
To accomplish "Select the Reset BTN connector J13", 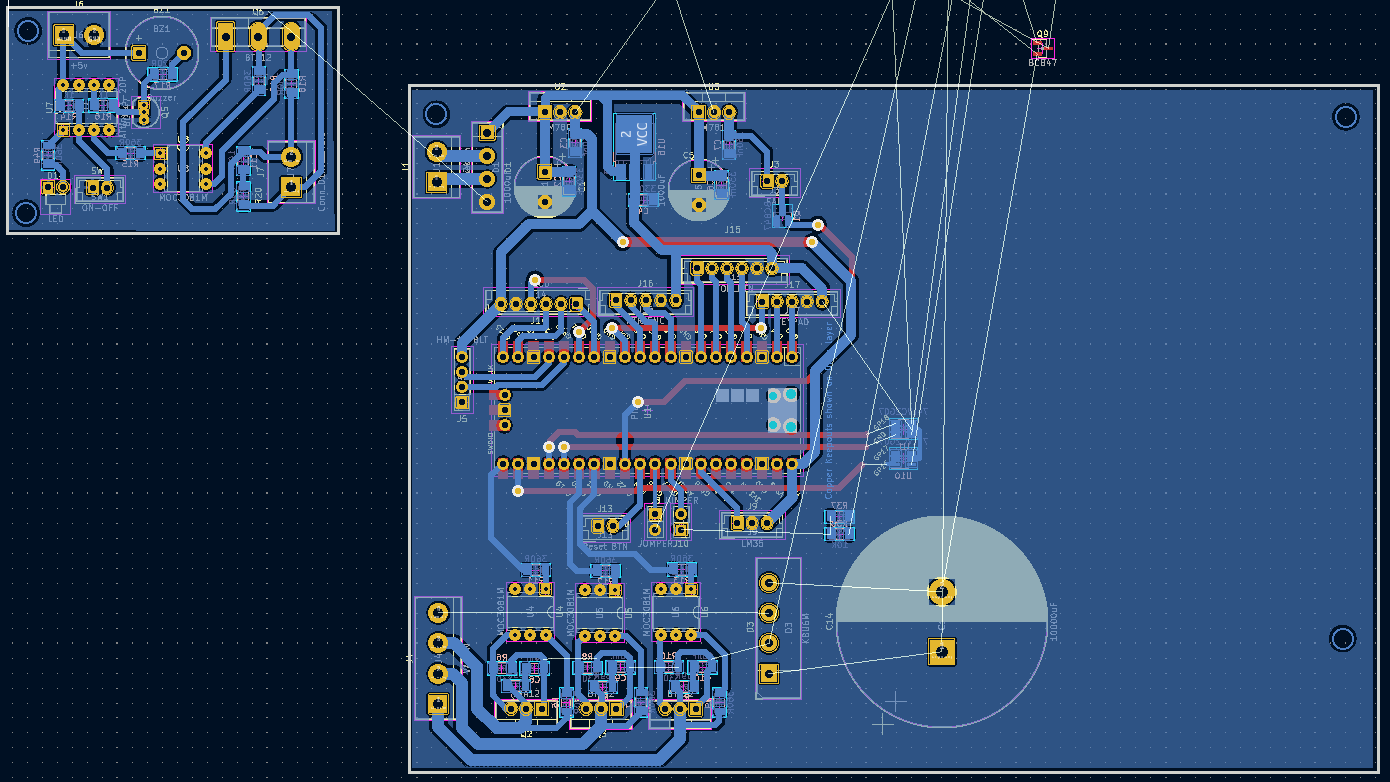I will tap(605, 525).
